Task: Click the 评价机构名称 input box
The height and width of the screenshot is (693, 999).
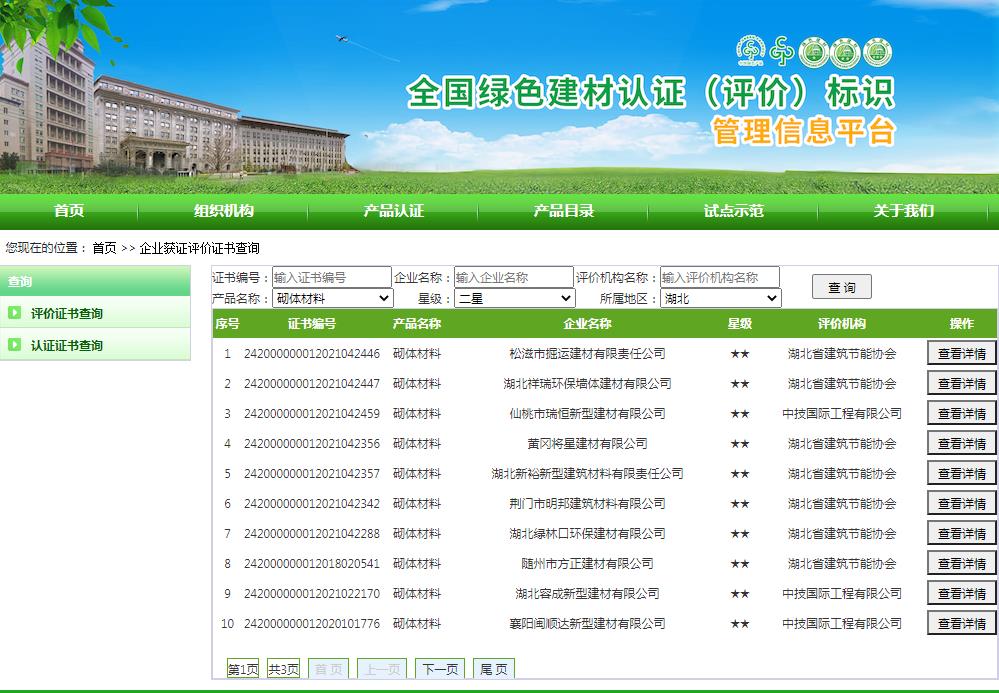Action: (x=719, y=277)
